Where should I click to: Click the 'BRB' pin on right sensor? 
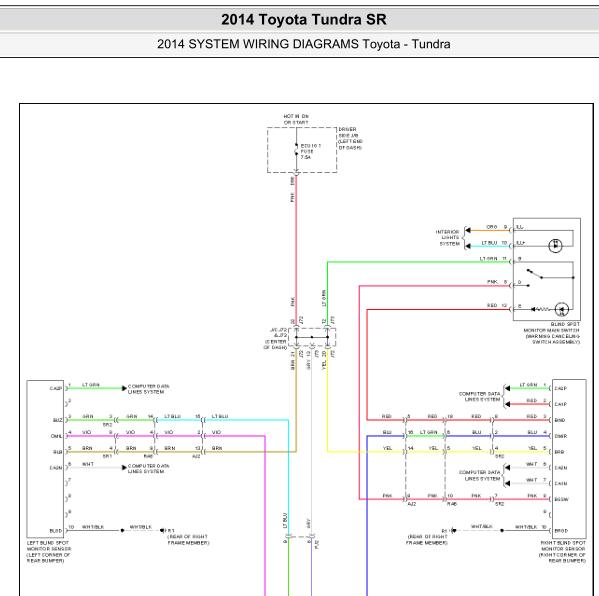click(559, 452)
